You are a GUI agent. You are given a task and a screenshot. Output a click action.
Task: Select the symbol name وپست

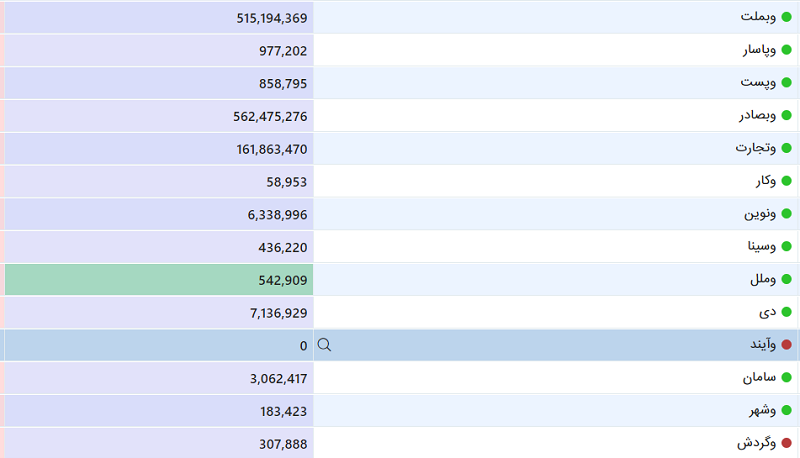[x=758, y=83]
